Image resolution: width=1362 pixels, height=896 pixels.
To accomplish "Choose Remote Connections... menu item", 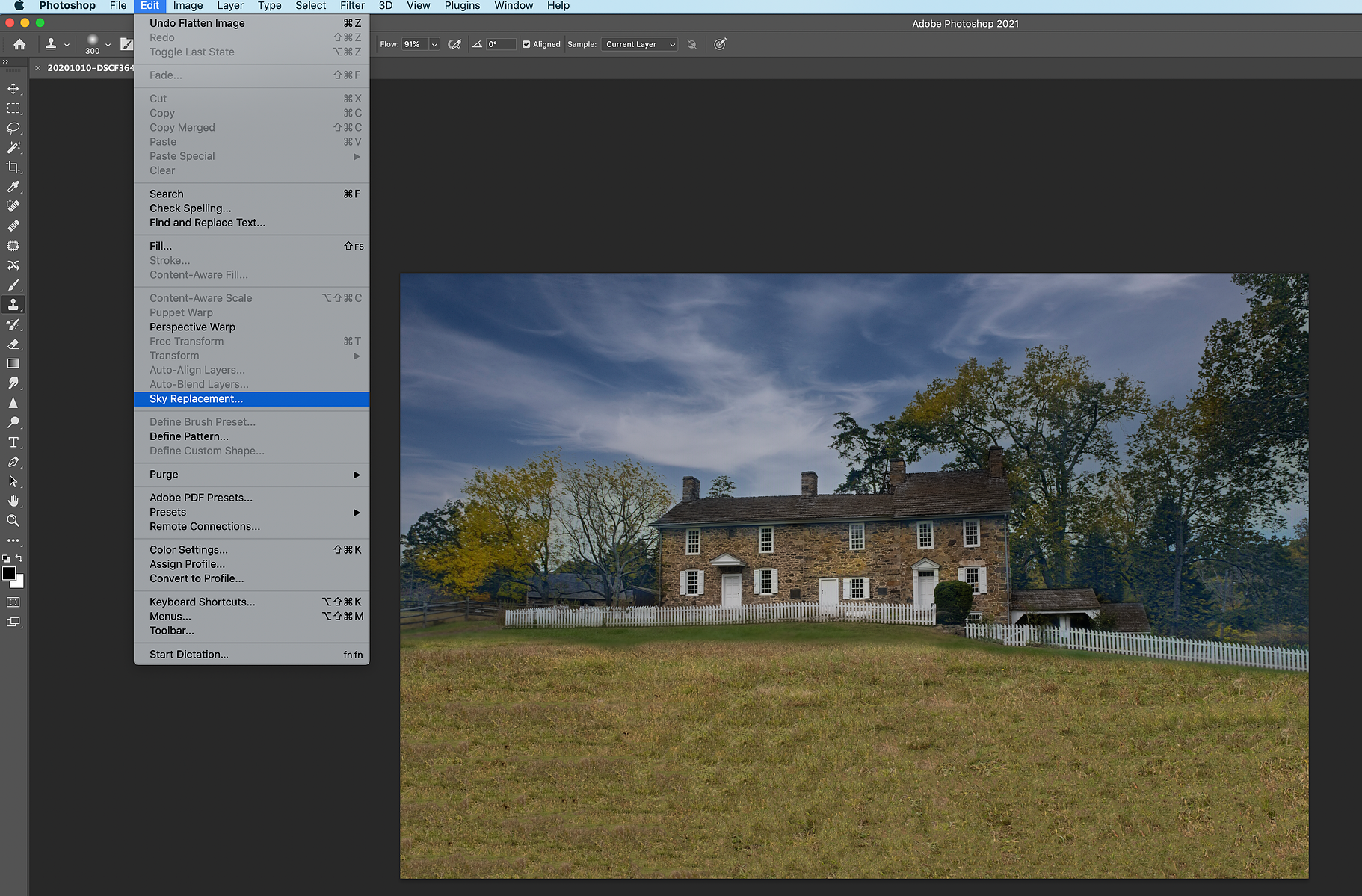I will pos(251,526).
